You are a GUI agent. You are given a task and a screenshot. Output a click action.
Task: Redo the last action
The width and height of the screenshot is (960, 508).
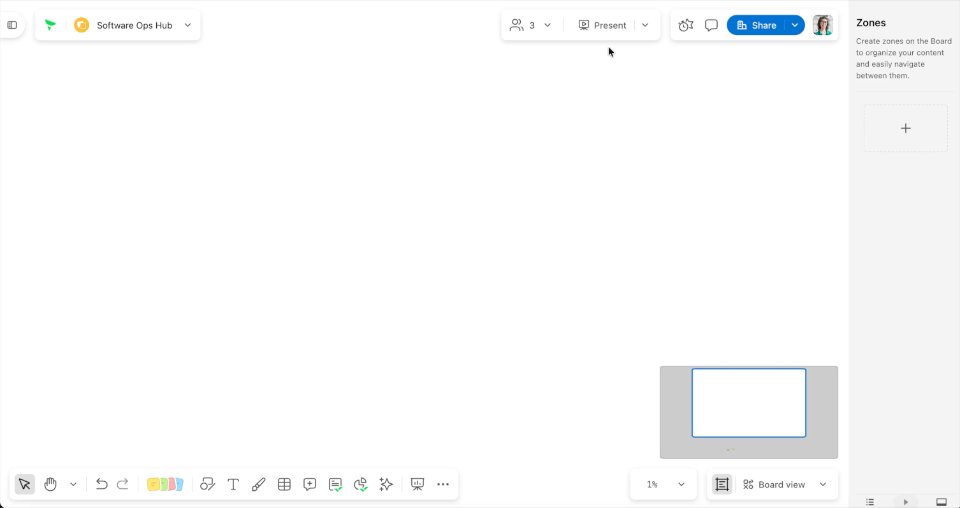click(x=122, y=484)
